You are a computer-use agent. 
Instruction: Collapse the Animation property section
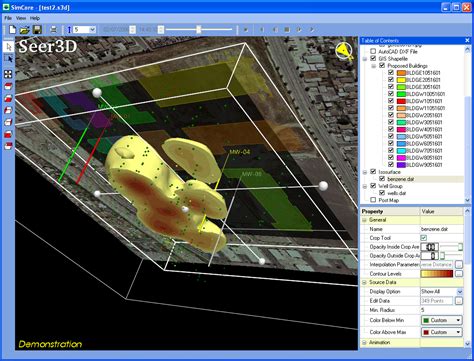point(364,342)
